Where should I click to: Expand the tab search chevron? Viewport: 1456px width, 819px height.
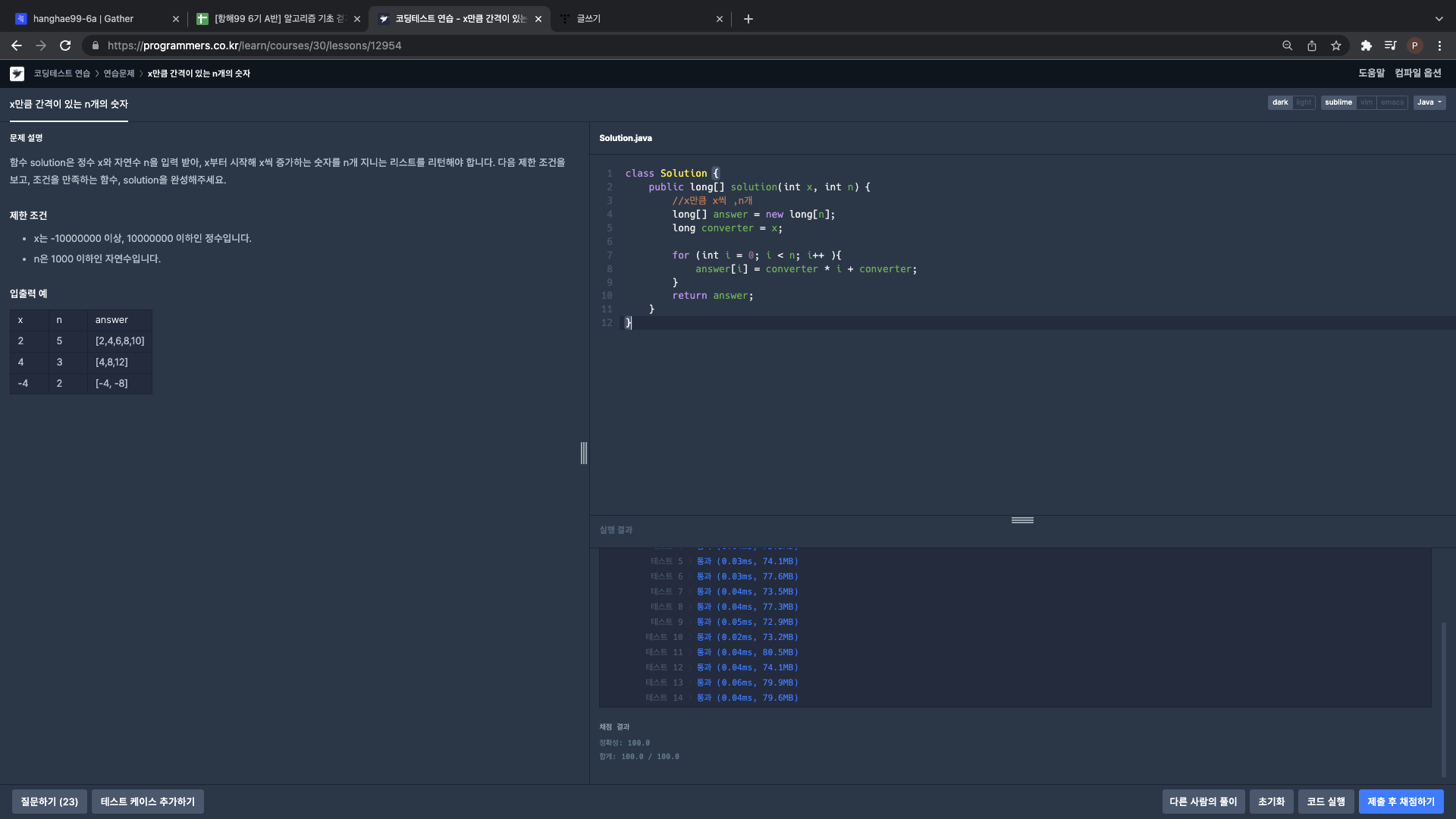[1439, 19]
